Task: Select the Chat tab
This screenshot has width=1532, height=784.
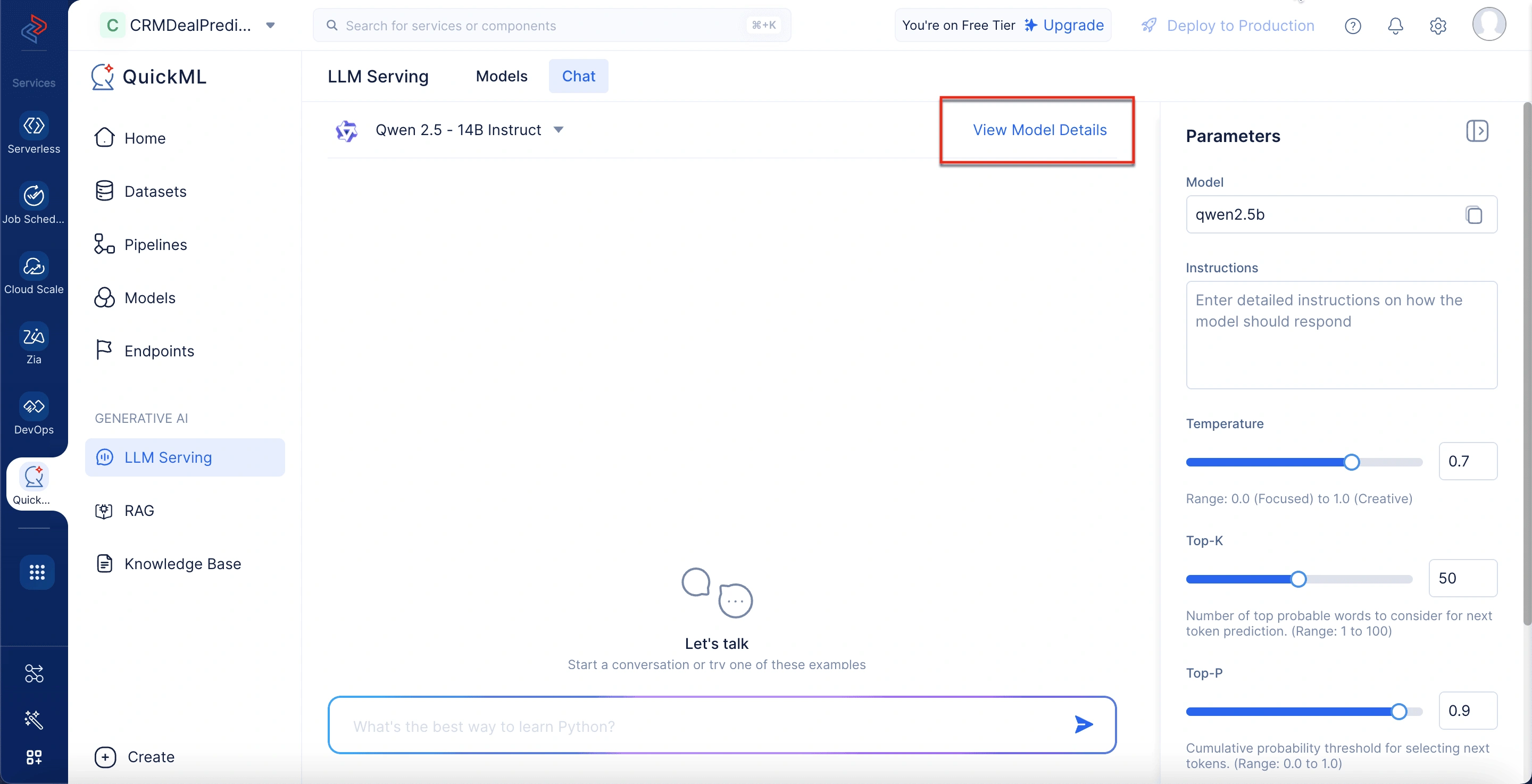Action: [578, 76]
